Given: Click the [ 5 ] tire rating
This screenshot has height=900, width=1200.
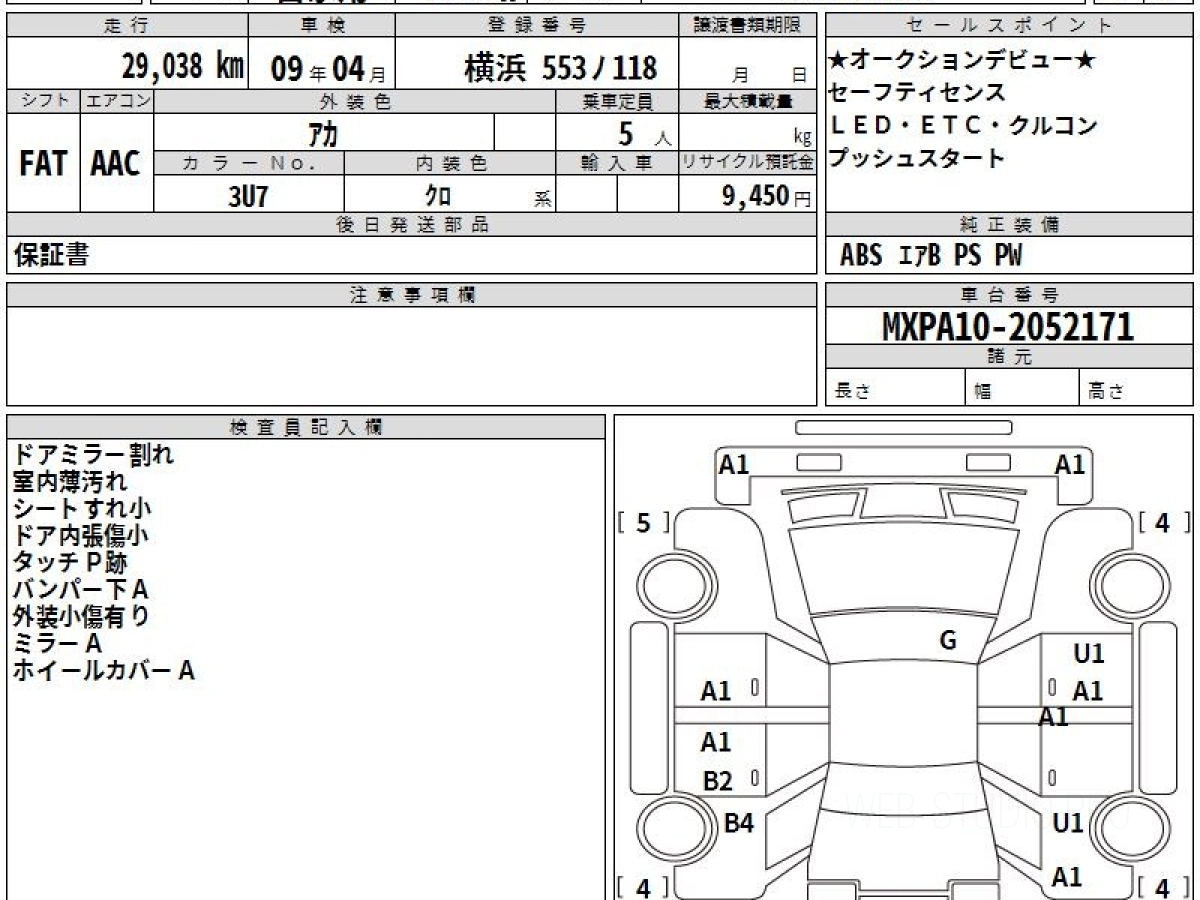Looking at the screenshot, I should [x=644, y=522].
